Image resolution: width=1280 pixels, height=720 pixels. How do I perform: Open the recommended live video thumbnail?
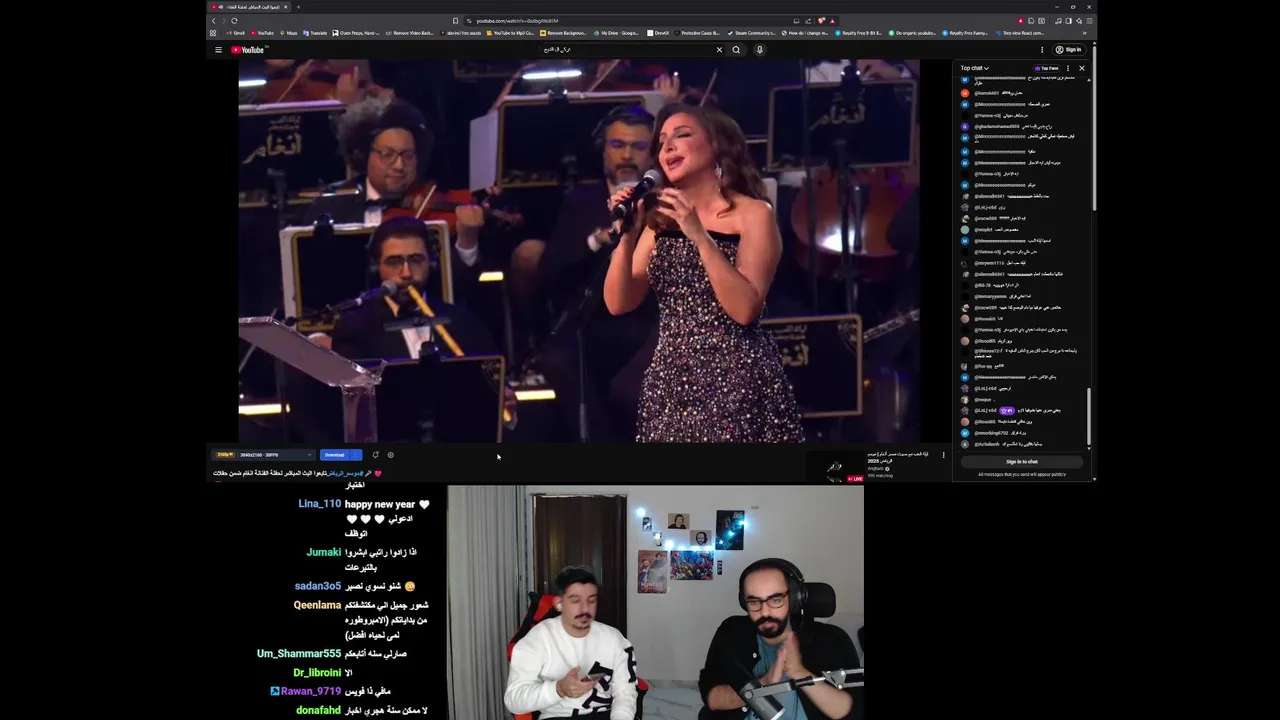(835, 467)
